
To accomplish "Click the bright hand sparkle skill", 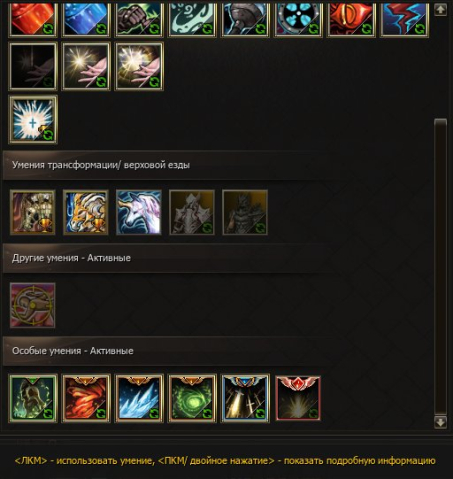I will (86, 66).
